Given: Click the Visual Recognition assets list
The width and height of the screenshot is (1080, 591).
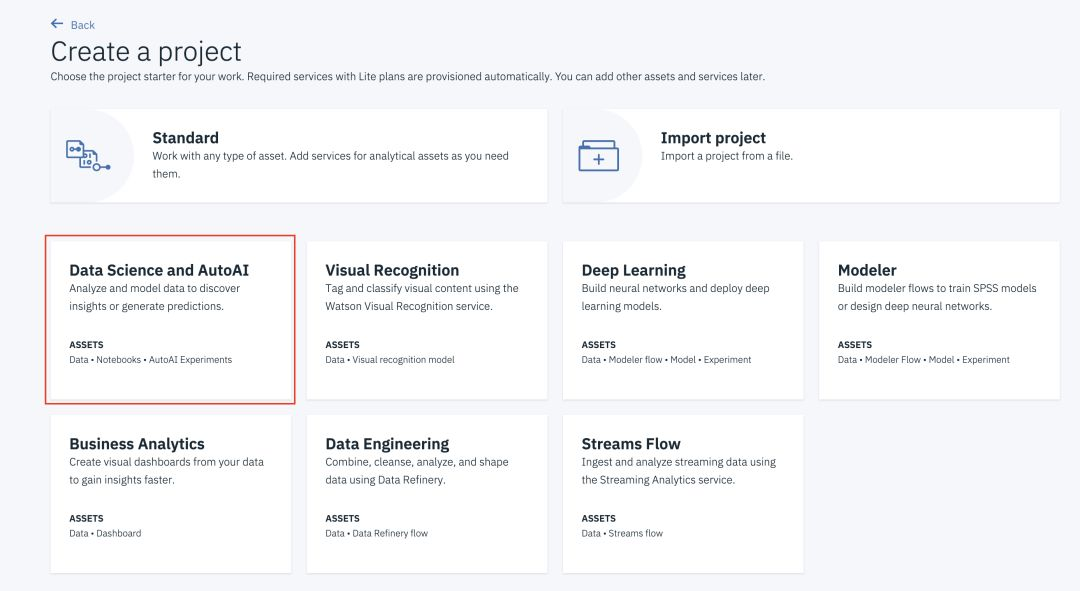Looking at the screenshot, I should click(x=390, y=360).
